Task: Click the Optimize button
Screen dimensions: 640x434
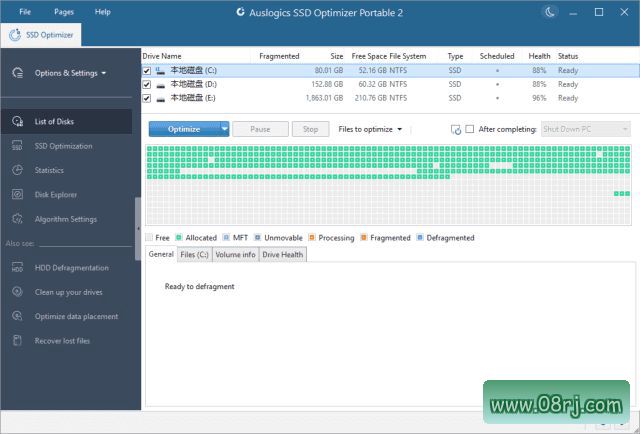Action: pos(184,129)
